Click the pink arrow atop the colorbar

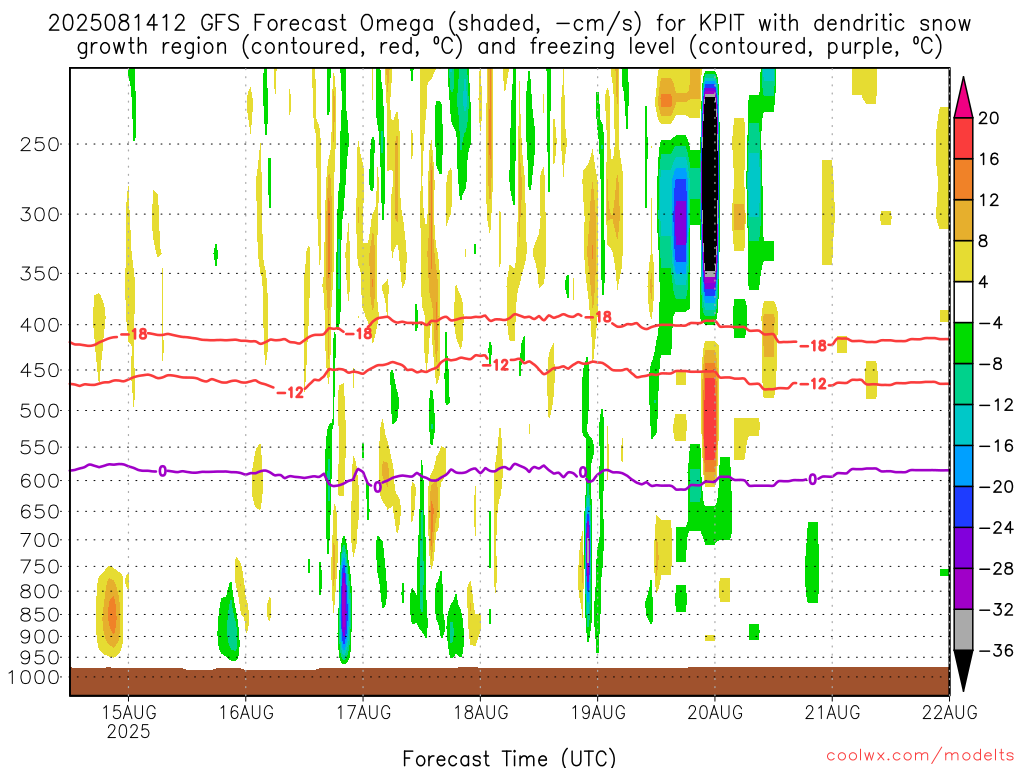(x=963, y=98)
